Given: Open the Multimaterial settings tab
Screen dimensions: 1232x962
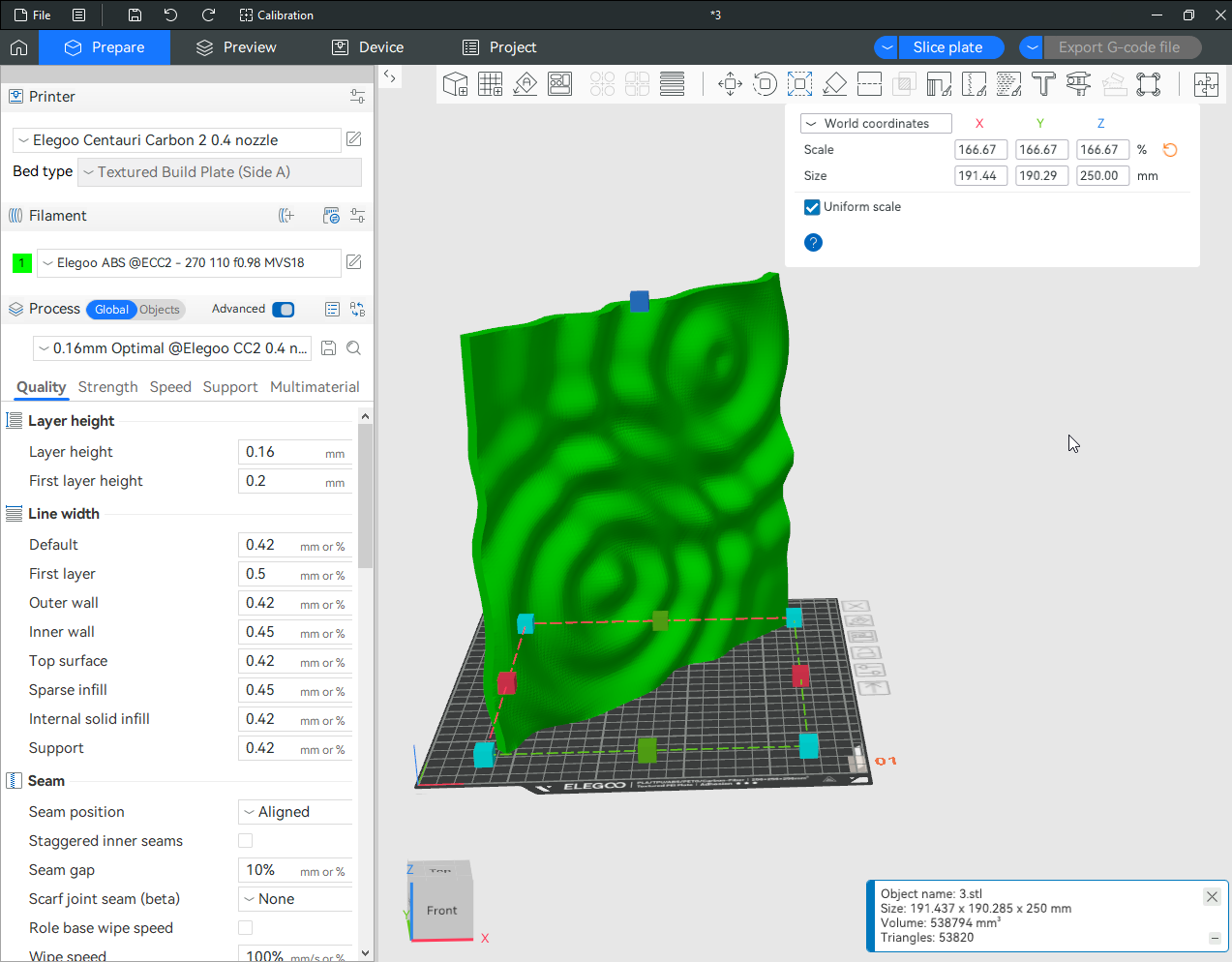Looking at the screenshot, I should point(315,387).
